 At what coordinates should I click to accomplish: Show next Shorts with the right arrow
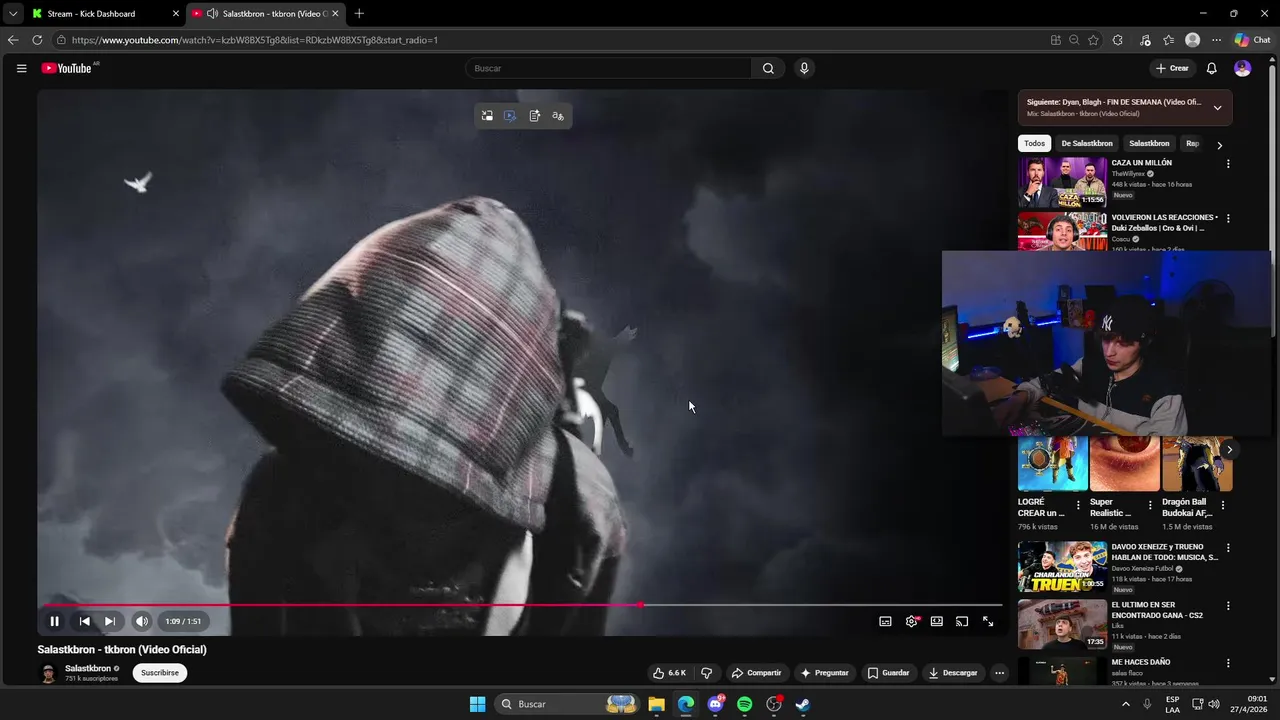coord(1229,450)
